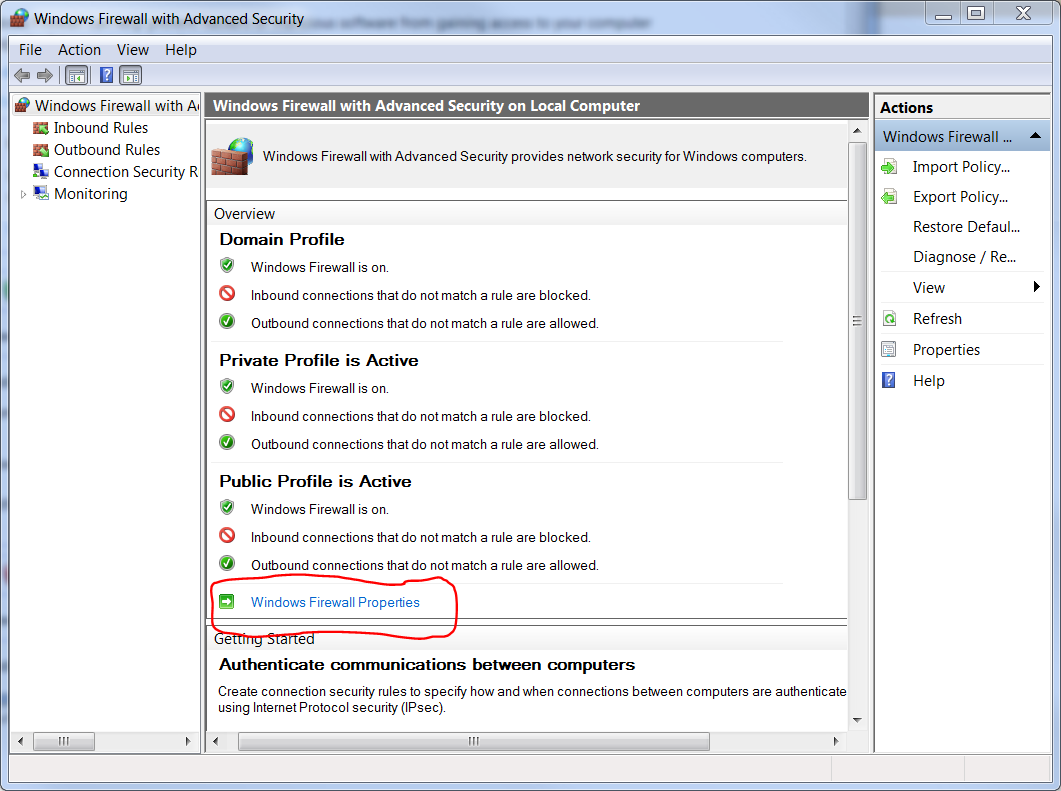Click the Properties icon in the Actions pane

[889, 350]
